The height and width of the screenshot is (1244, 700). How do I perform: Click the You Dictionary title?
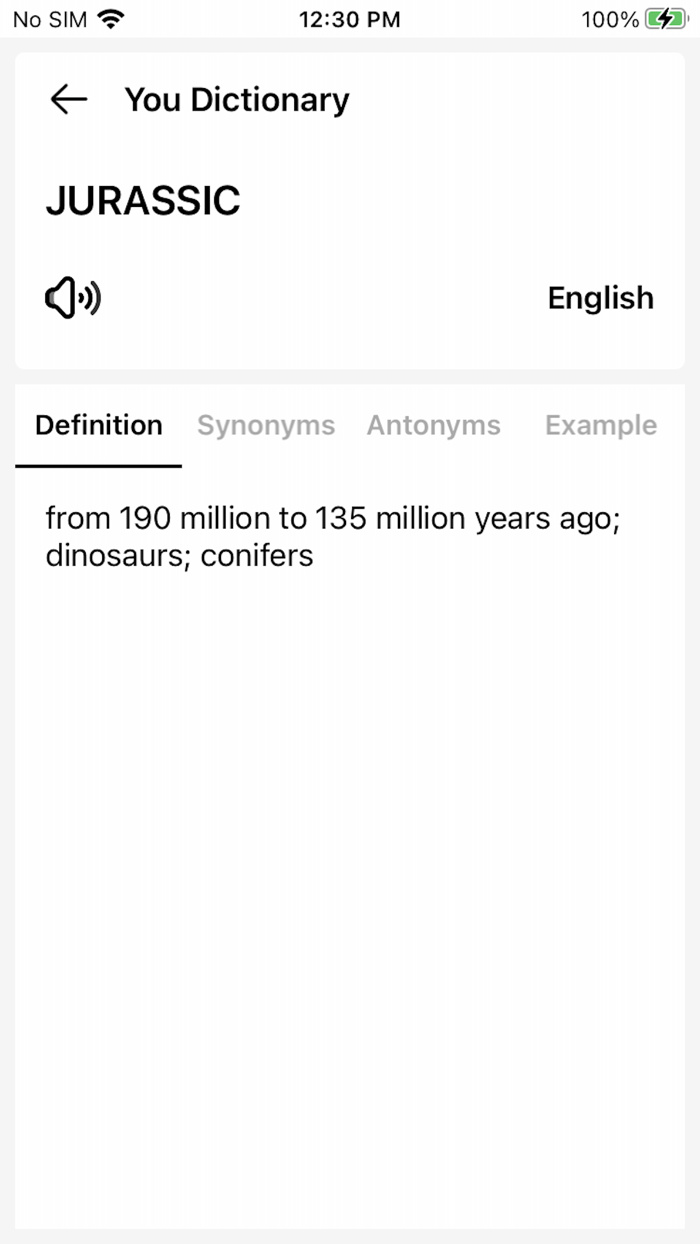tap(236, 99)
